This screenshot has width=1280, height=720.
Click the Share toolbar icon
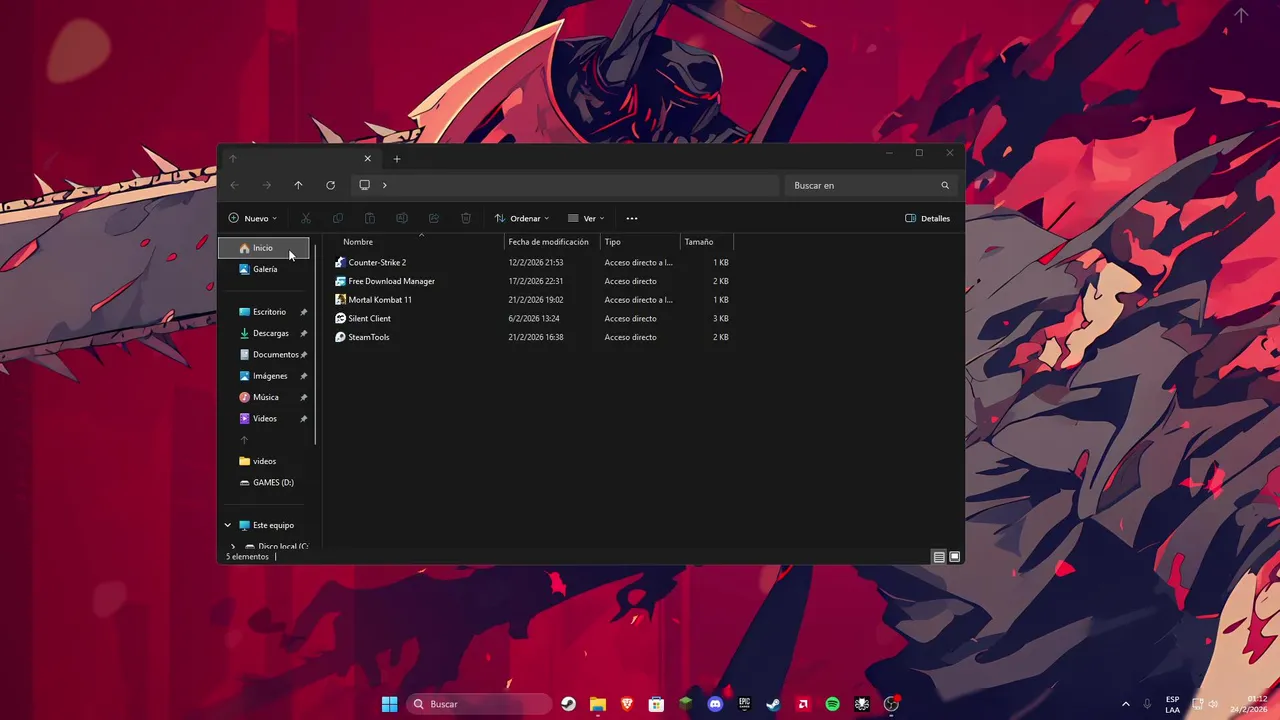[x=434, y=218]
